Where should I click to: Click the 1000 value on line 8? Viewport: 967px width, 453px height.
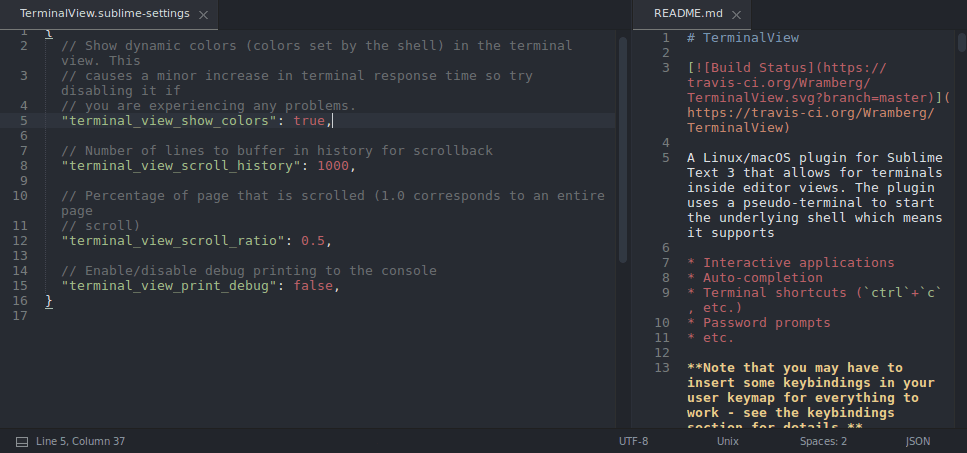tap(333, 166)
